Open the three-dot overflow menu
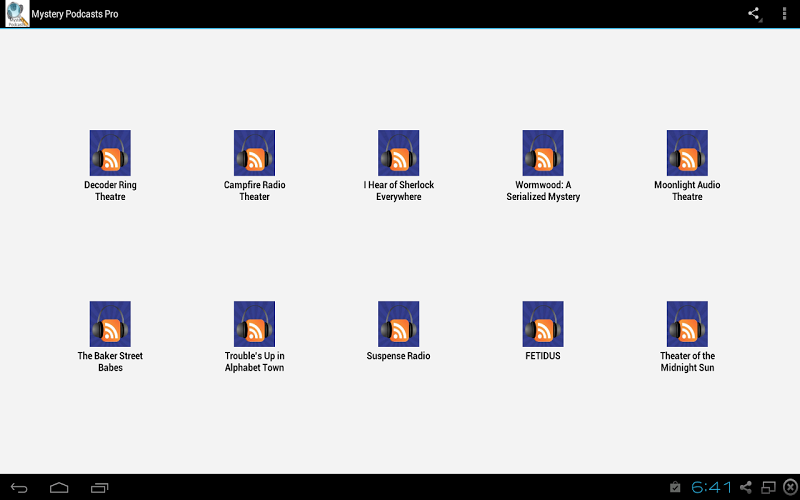The width and height of the screenshot is (800, 500). coord(784,14)
